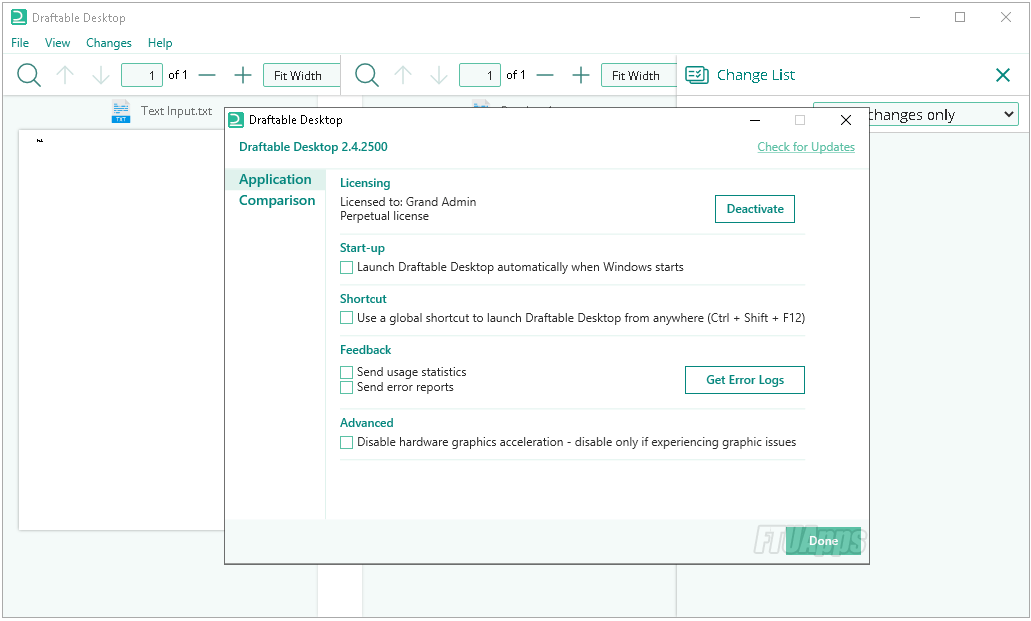Screen dimensions: 1031x621
Task: Click the right pane page number field
Action: pos(480,75)
